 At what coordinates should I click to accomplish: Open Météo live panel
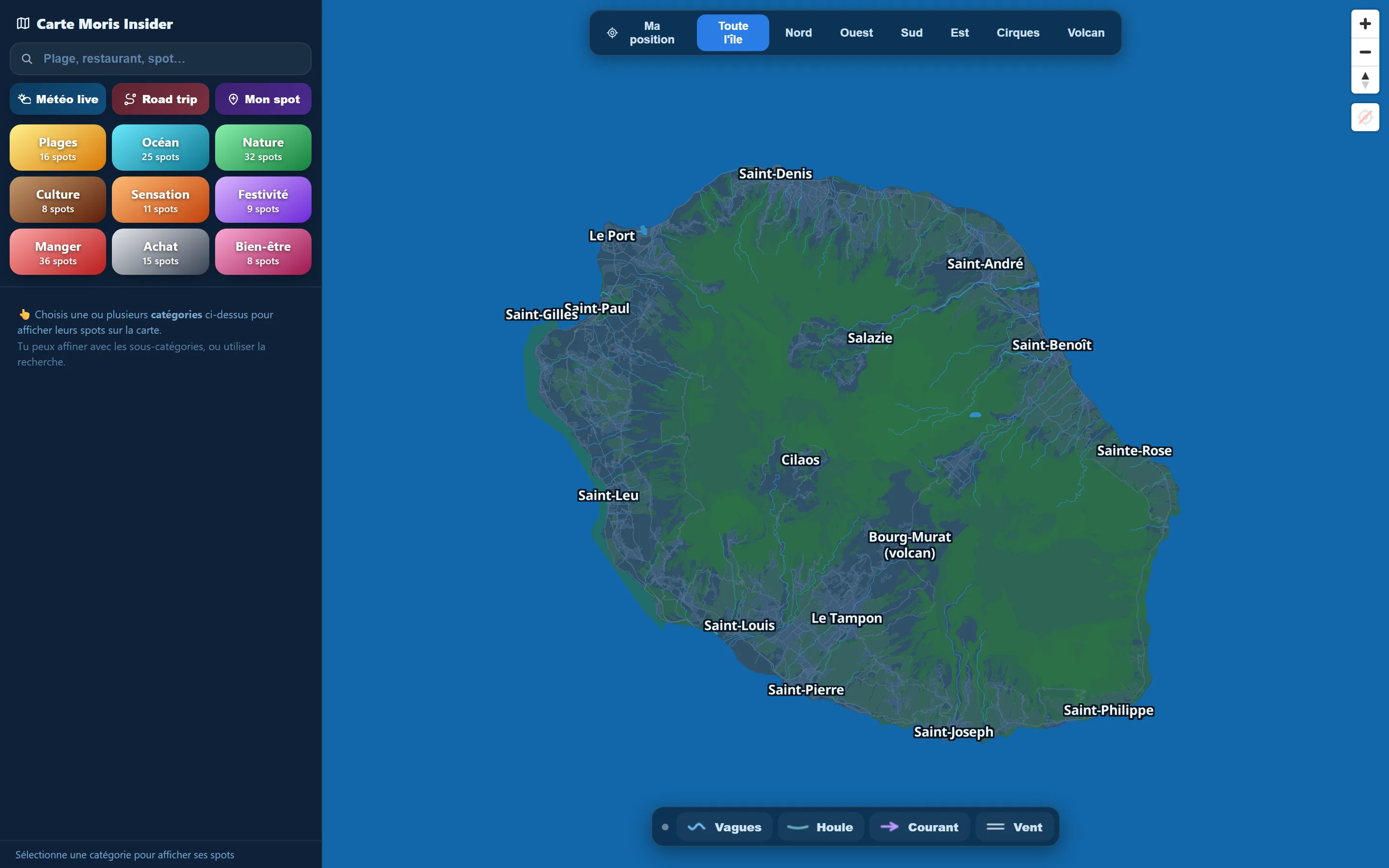point(58,99)
